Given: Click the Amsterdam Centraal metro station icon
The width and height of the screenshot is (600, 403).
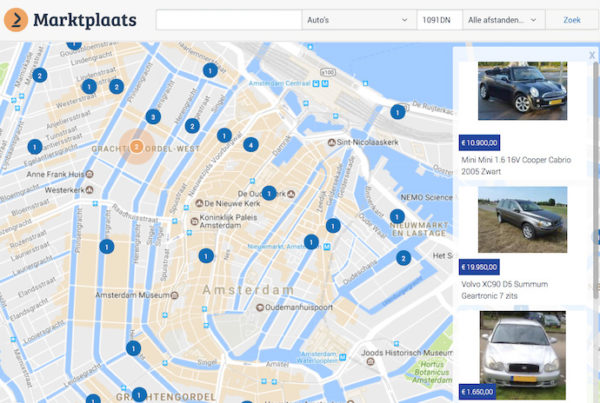Looking at the screenshot, I should coord(325,83).
